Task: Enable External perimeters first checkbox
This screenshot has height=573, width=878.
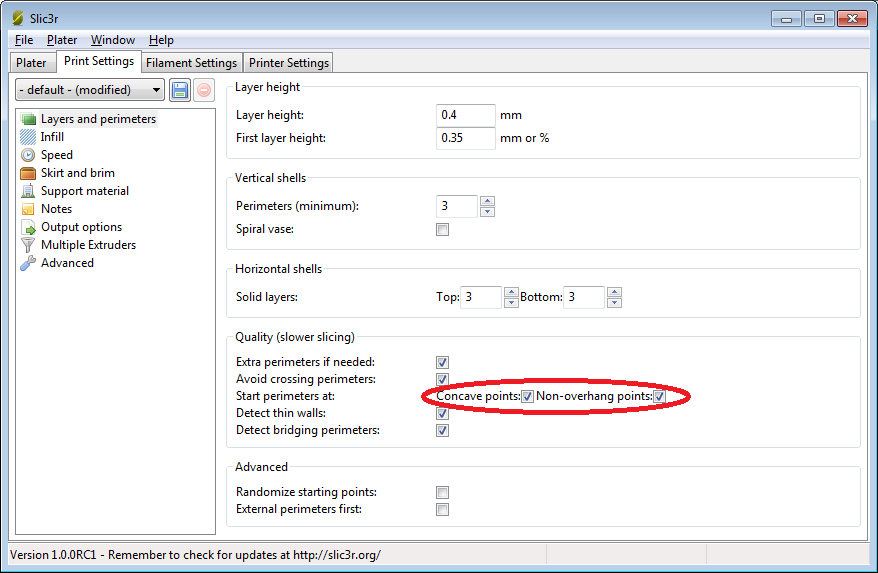Action: pyautogui.click(x=442, y=510)
